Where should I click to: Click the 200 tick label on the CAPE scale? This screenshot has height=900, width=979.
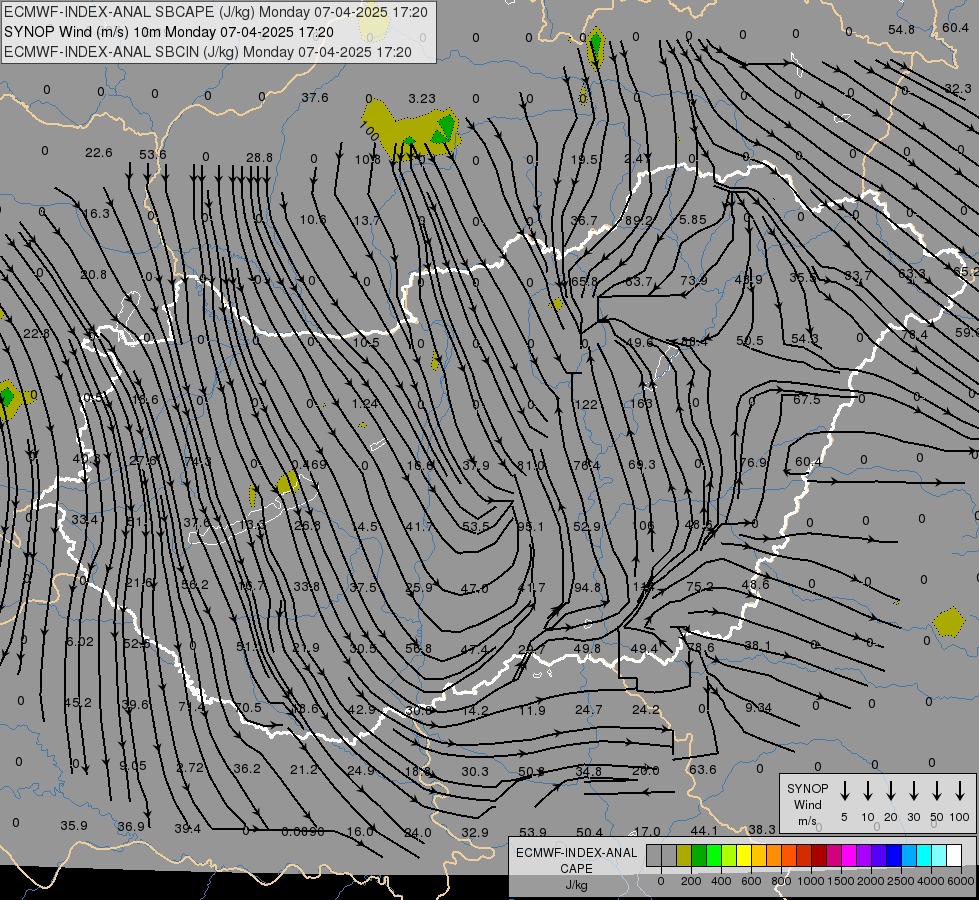(691, 881)
